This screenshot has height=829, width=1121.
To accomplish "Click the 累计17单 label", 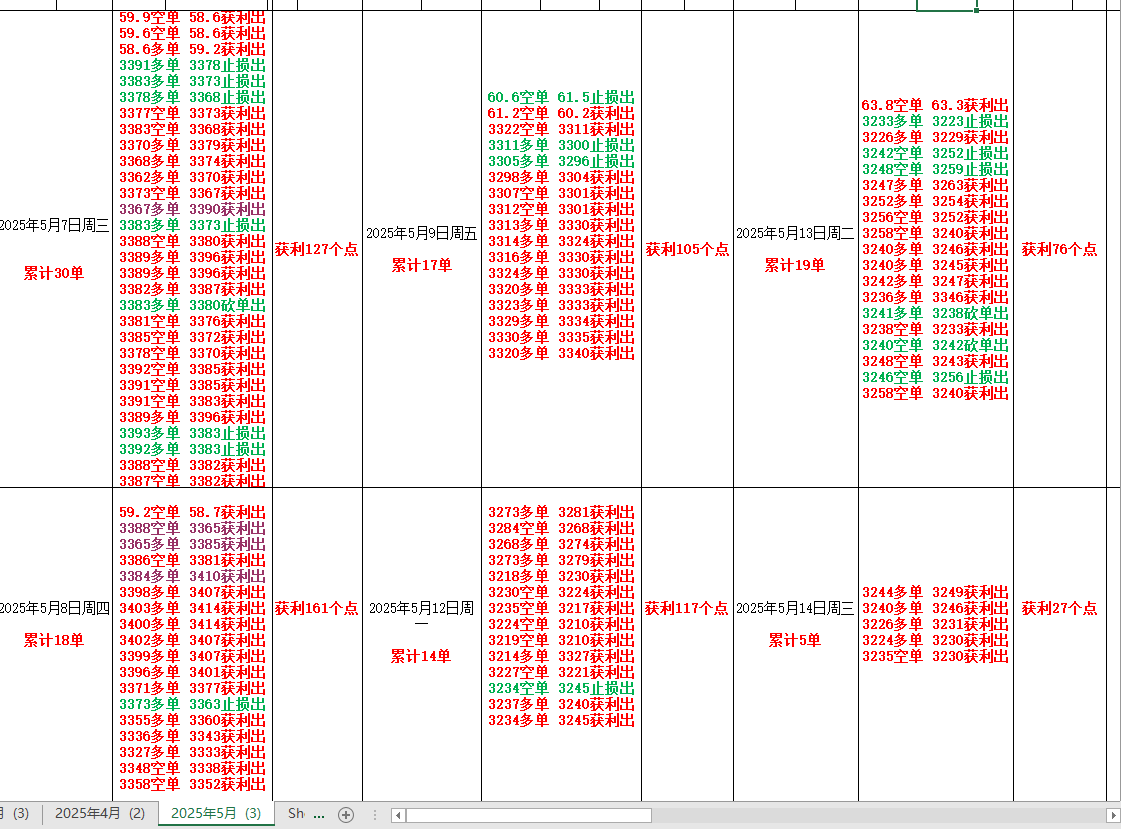I will pyautogui.click(x=422, y=265).
